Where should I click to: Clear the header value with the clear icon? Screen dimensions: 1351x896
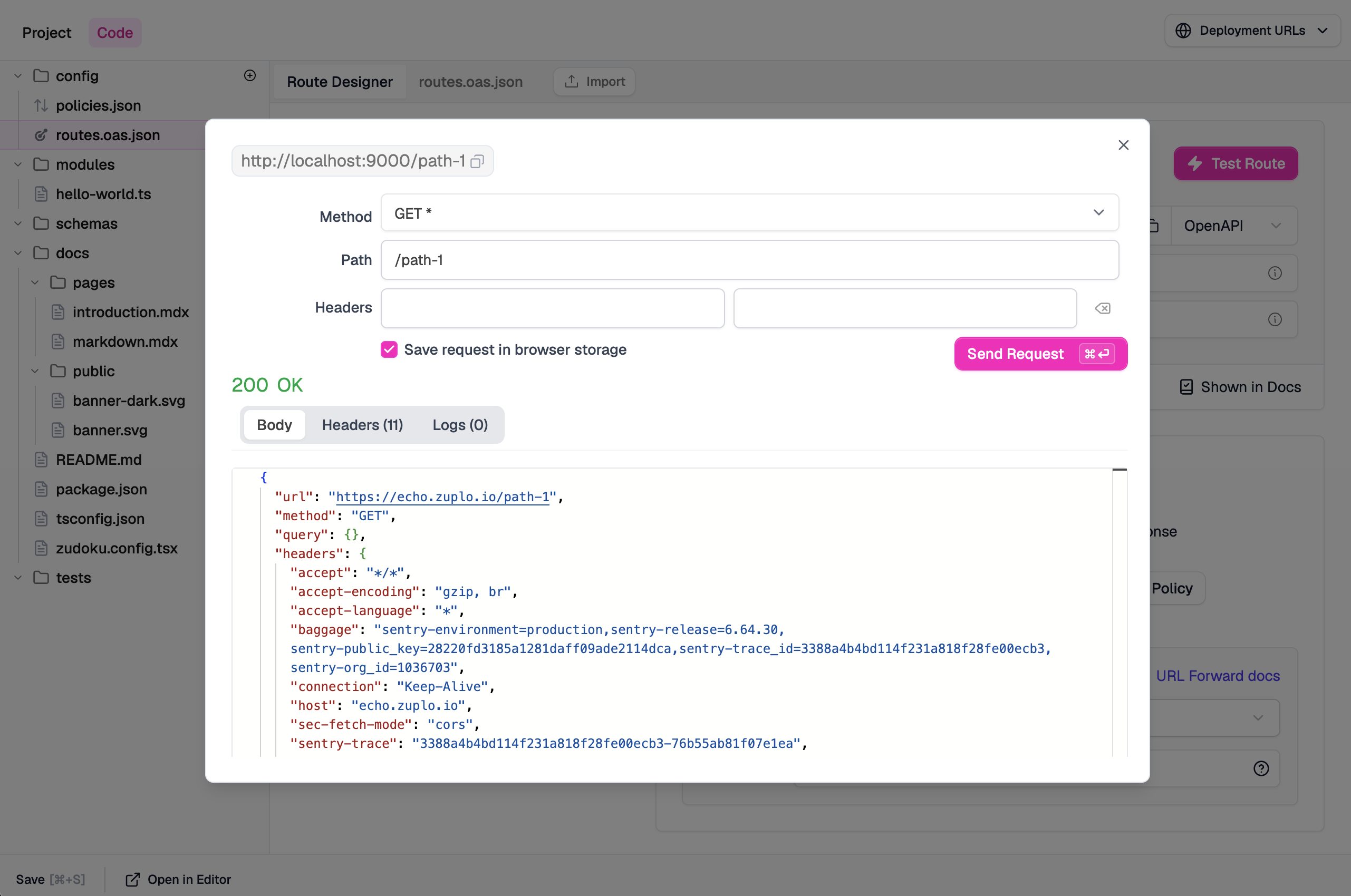click(1102, 308)
